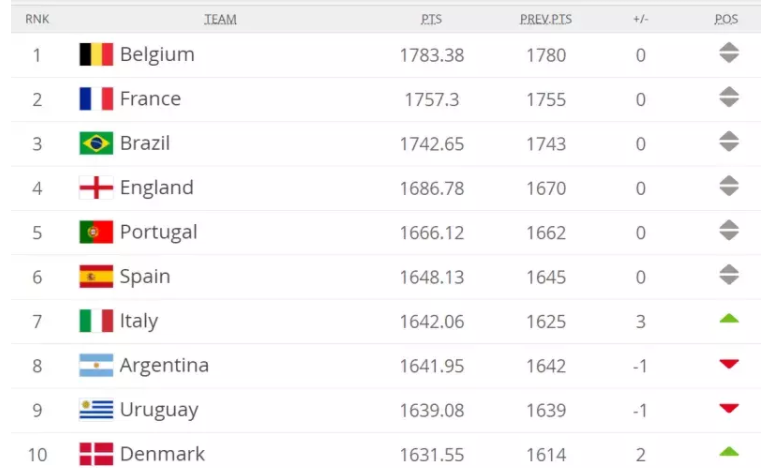Open the Denmark team link
This screenshot has height=468, width=762.
pyautogui.click(x=162, y=454)
